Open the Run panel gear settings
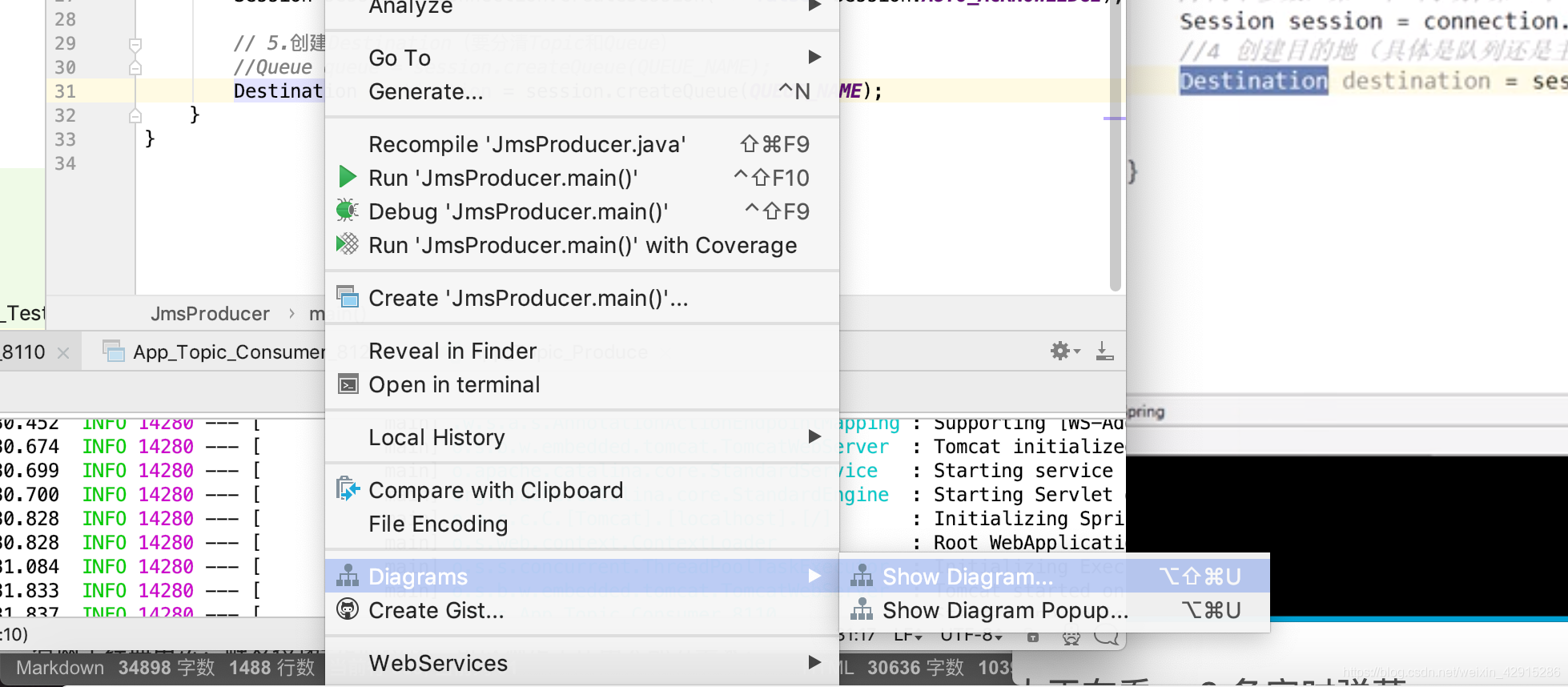 coord(1064,351)
